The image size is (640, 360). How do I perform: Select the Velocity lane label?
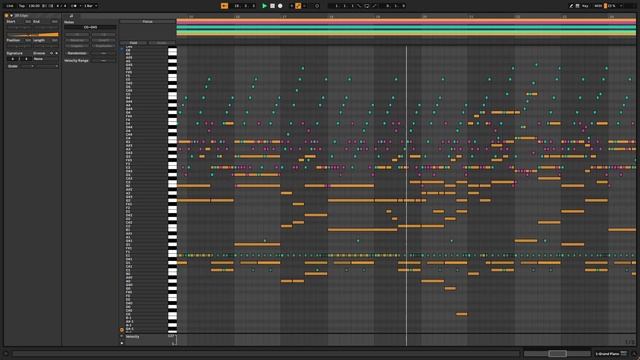tap(133, 337)
